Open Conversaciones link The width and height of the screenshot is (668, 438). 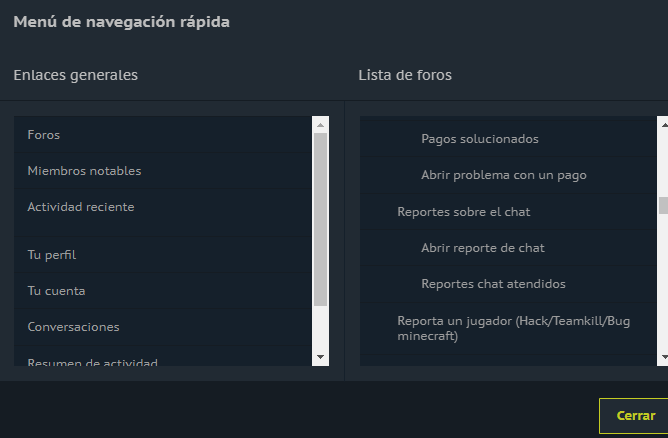(x=73, y=327)
